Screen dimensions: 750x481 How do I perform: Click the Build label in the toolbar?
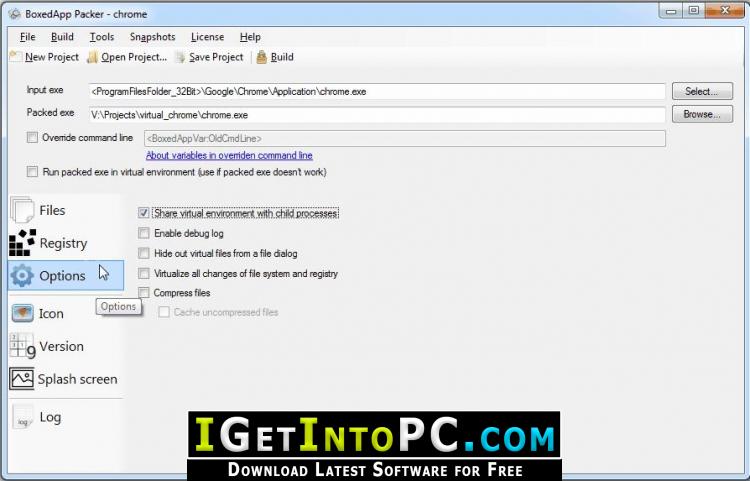coord(282,57)
